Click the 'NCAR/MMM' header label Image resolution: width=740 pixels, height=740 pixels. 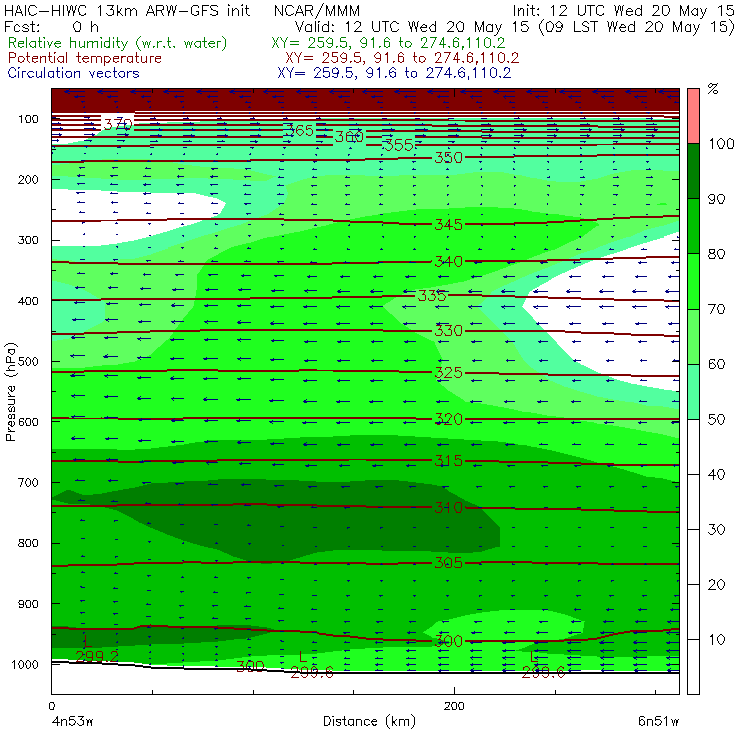317,11
